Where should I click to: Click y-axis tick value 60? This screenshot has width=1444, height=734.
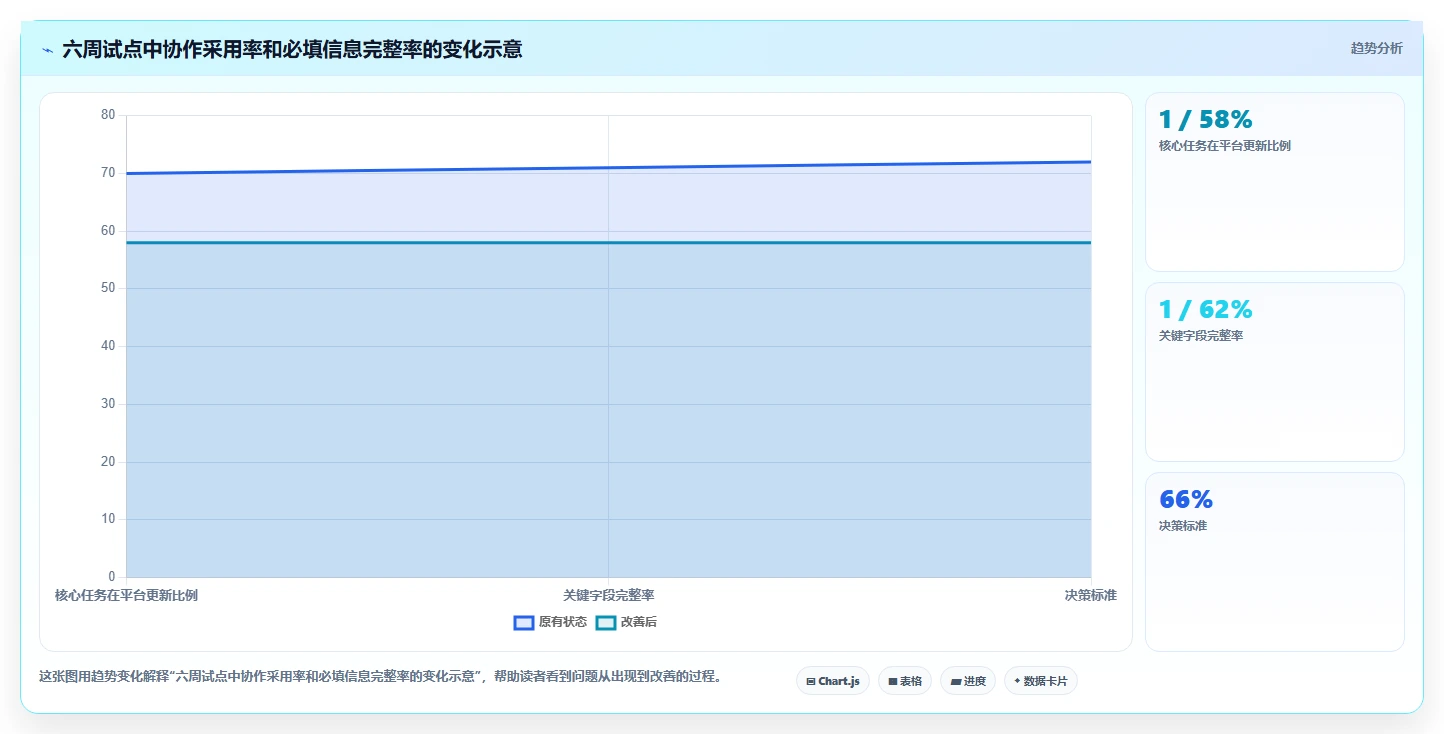tap(108, 231)
